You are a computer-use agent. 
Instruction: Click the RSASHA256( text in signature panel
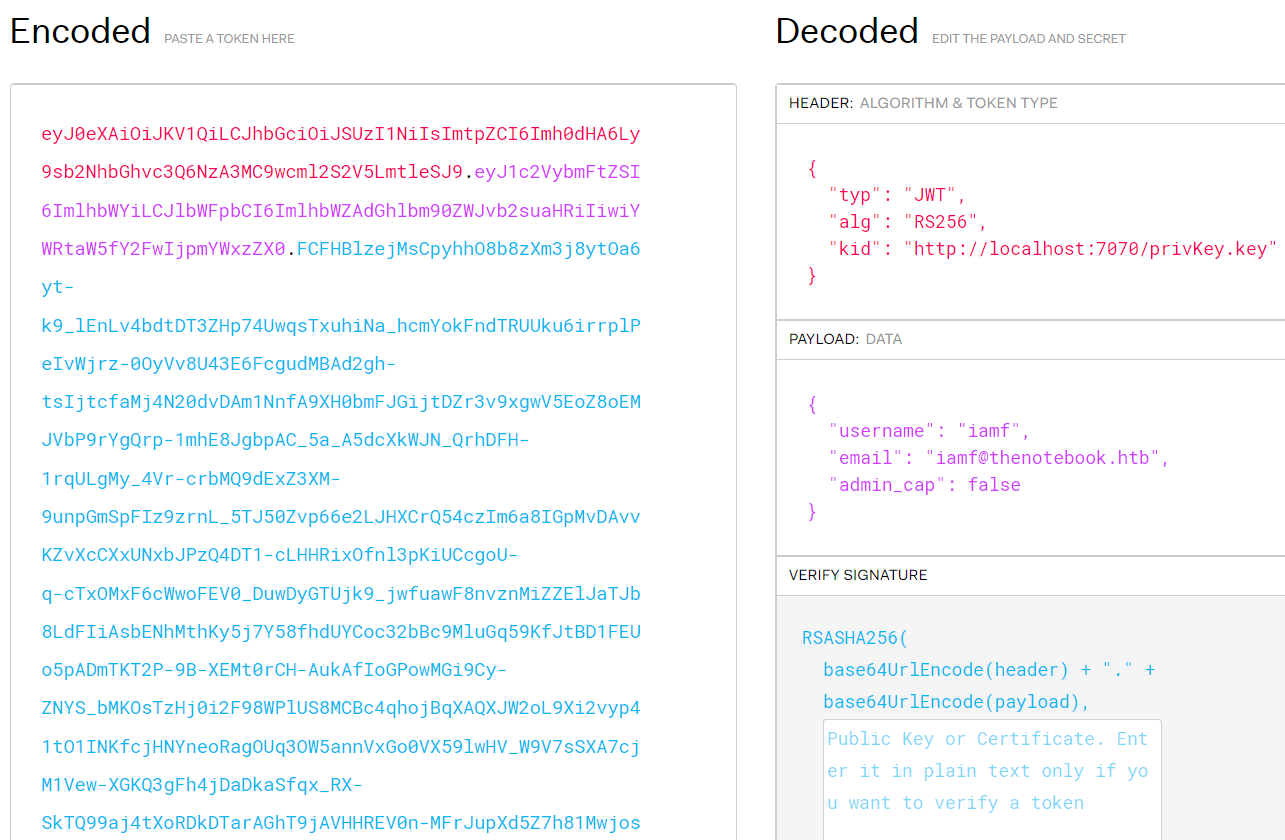855,638
